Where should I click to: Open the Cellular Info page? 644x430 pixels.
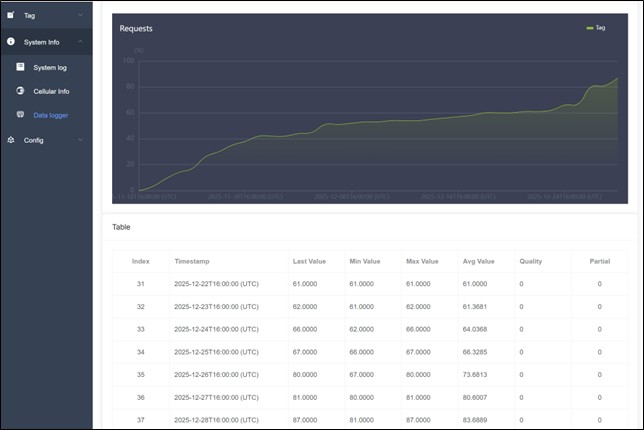pos(51,91)
